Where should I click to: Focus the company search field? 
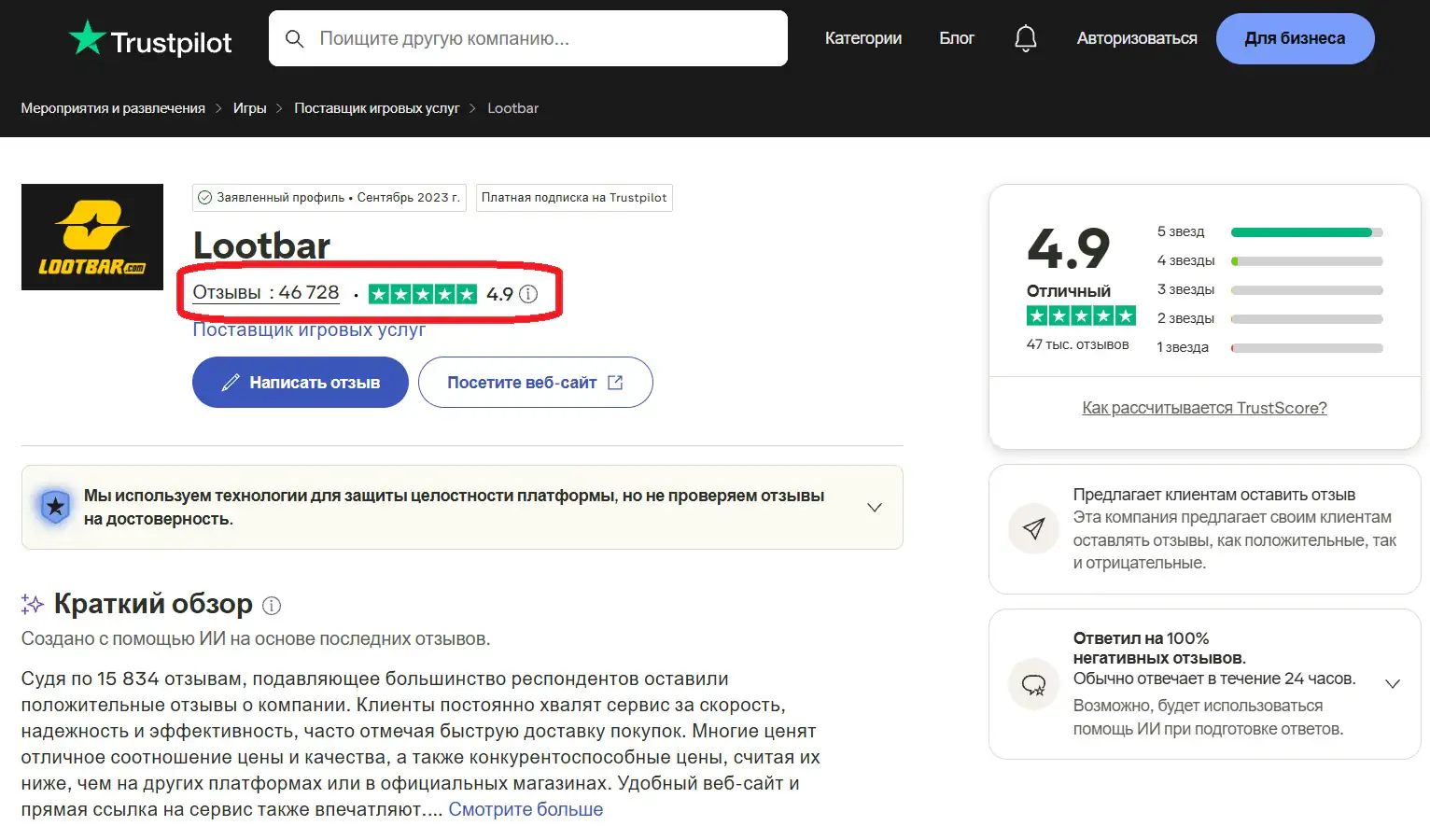(x=528, y=38)
